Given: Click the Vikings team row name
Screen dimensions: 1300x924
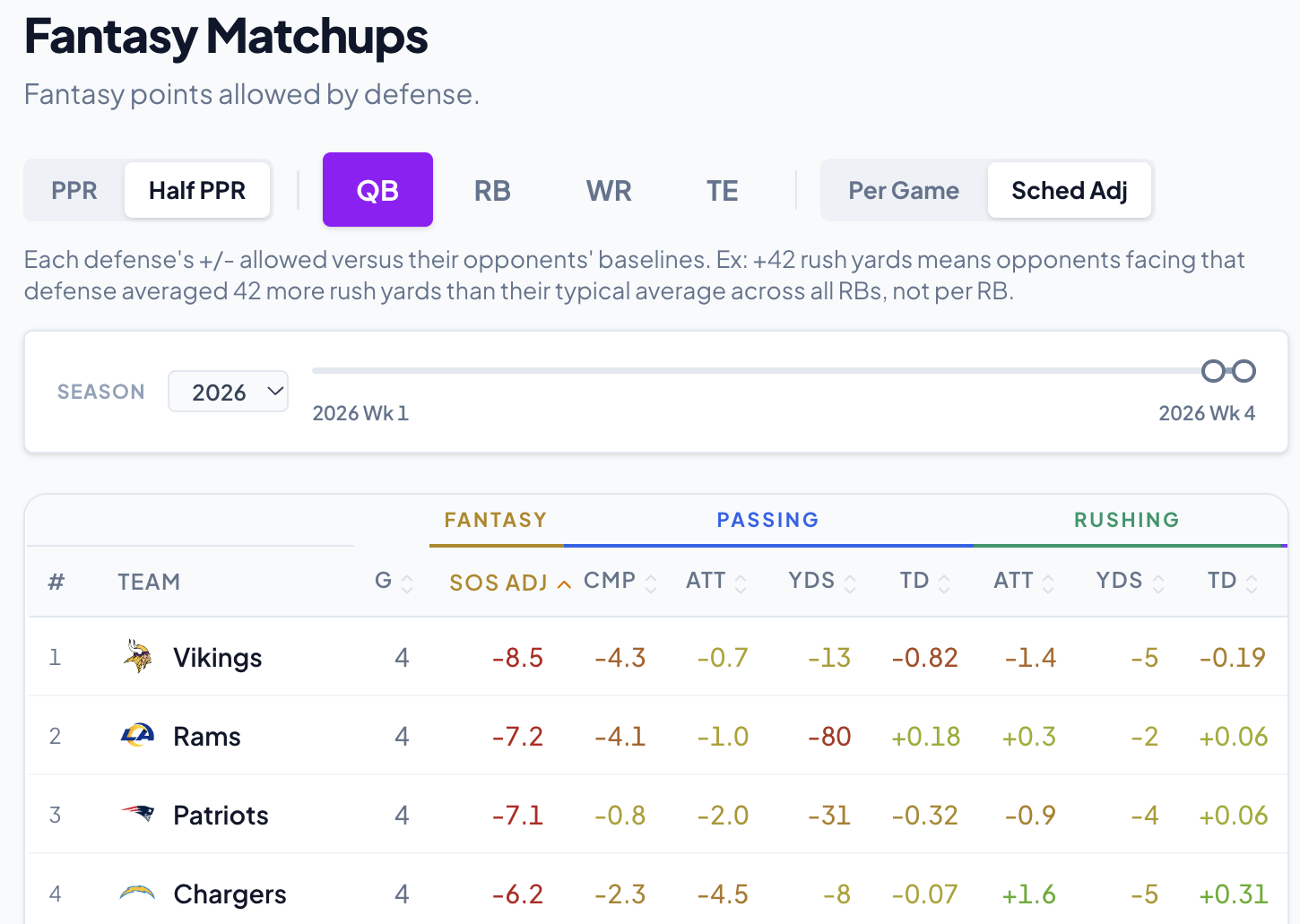Looking at the screenshot, I should point(218,658).
